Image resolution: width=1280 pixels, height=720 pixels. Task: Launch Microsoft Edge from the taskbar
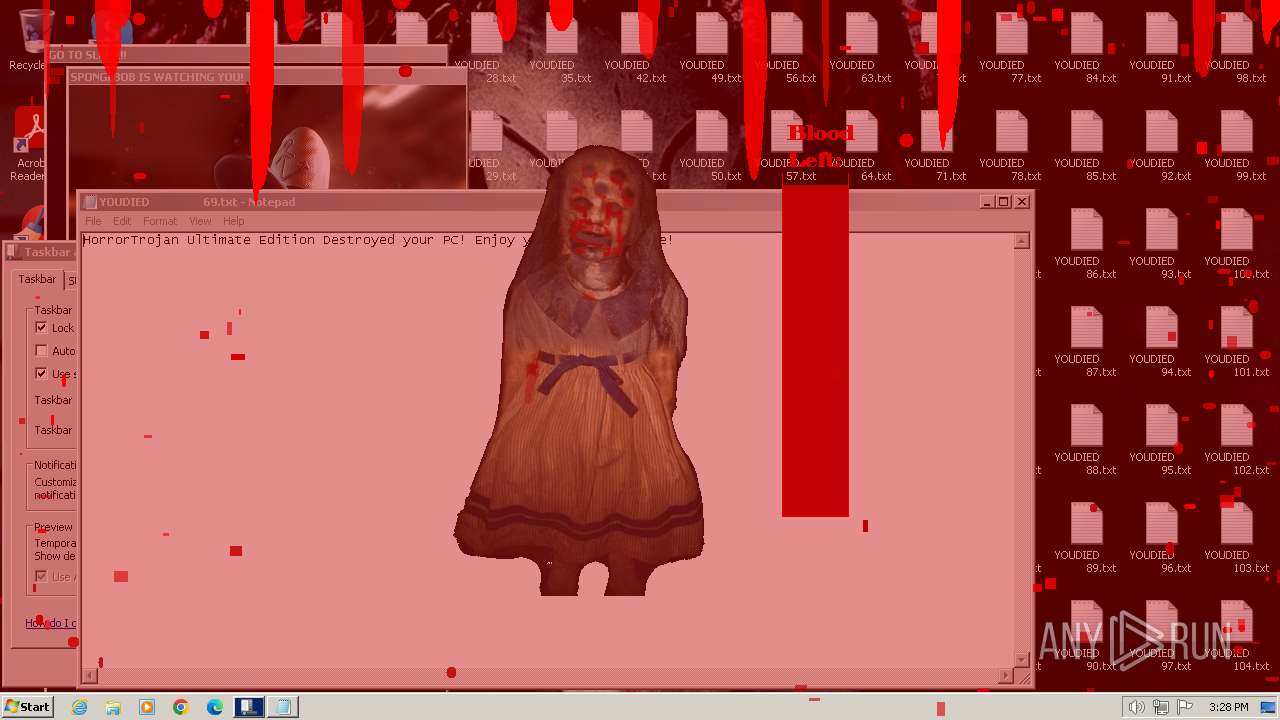[215, 707]
